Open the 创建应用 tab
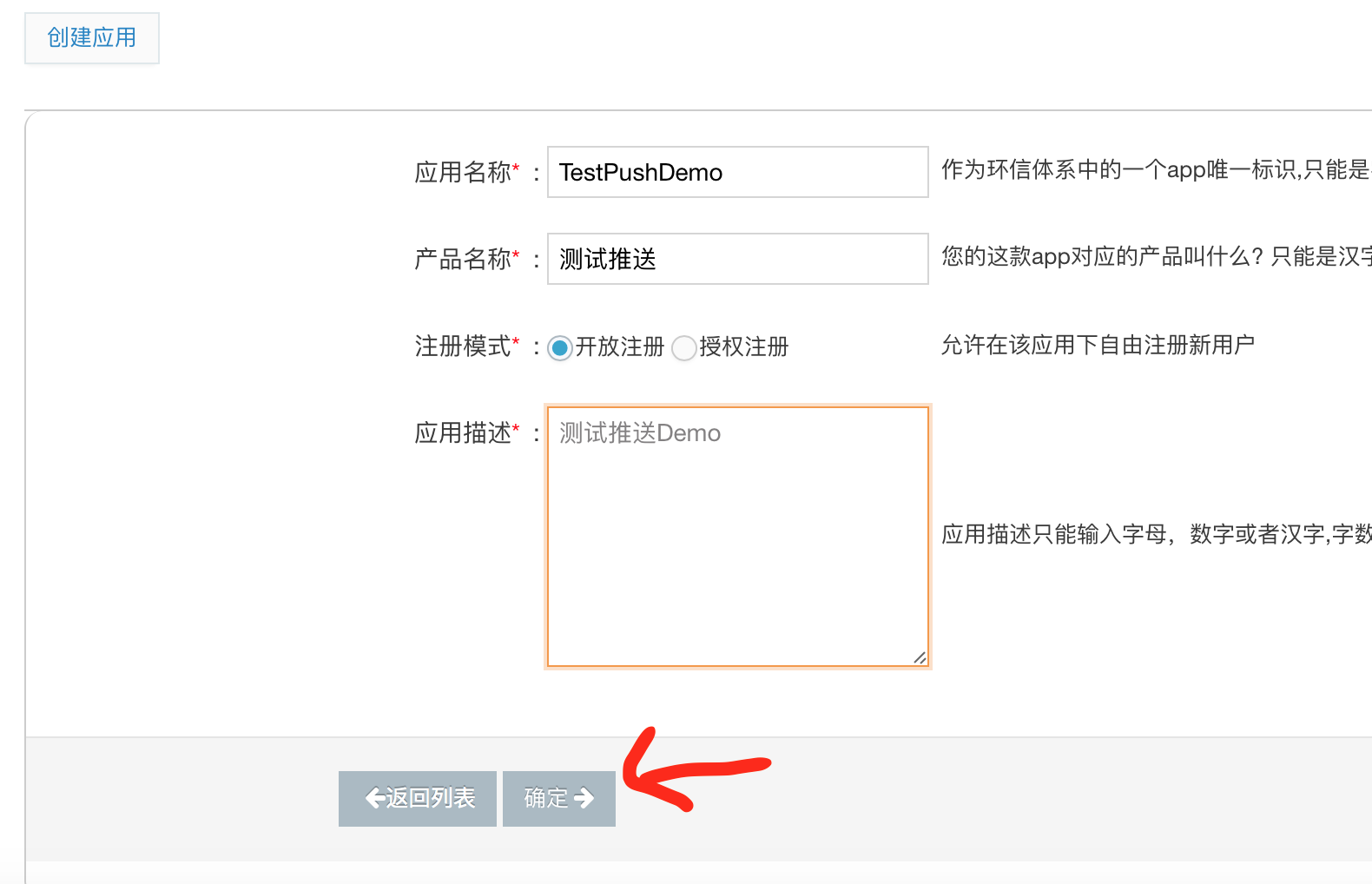The width and height of the screenshot is (1372, 884). tap(92, 38)
